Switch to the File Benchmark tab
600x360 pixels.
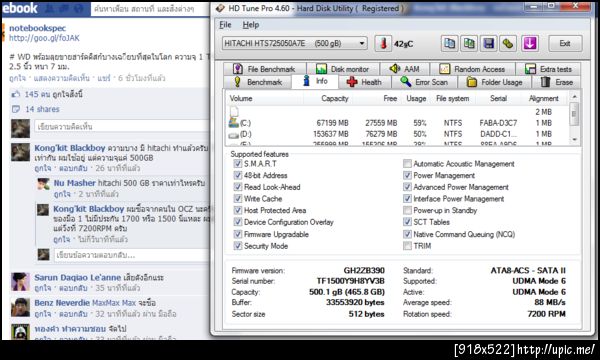[x=264, y=69]
